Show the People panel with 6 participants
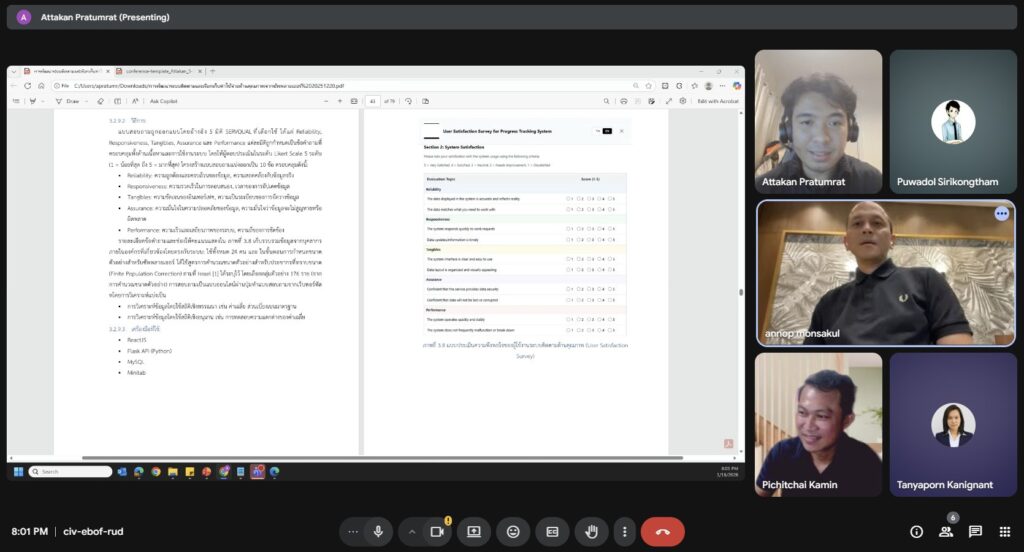Screen dimensions: 1024x552 (946, 532)
